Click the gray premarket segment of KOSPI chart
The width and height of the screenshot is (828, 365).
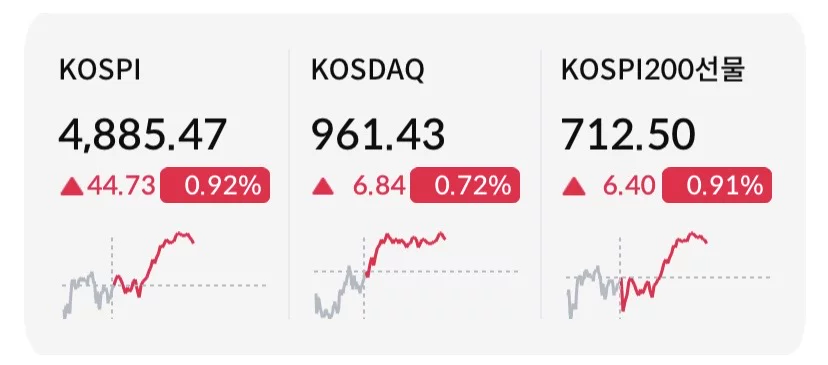[87, 295]
